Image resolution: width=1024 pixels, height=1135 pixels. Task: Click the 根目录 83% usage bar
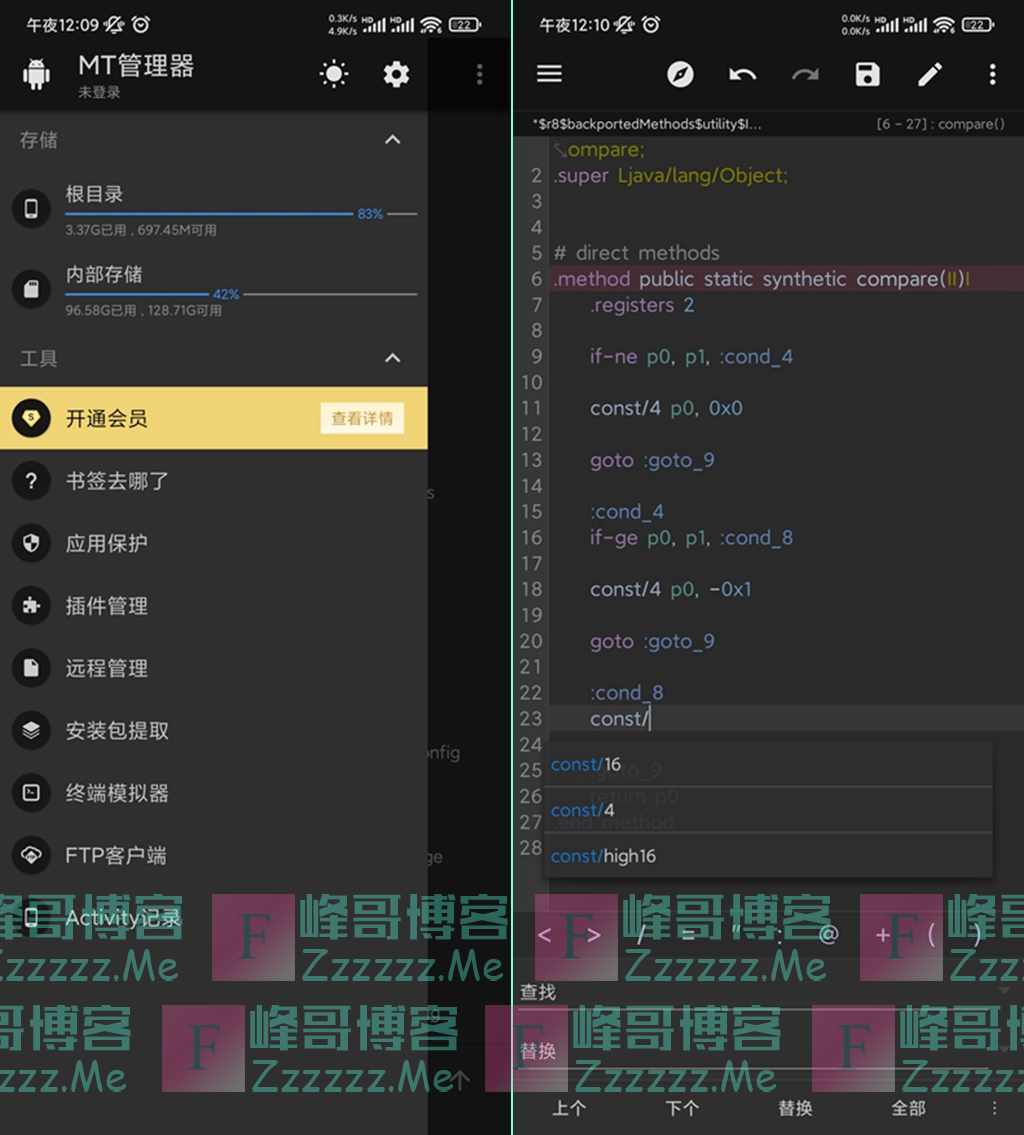tap(241, 214)
